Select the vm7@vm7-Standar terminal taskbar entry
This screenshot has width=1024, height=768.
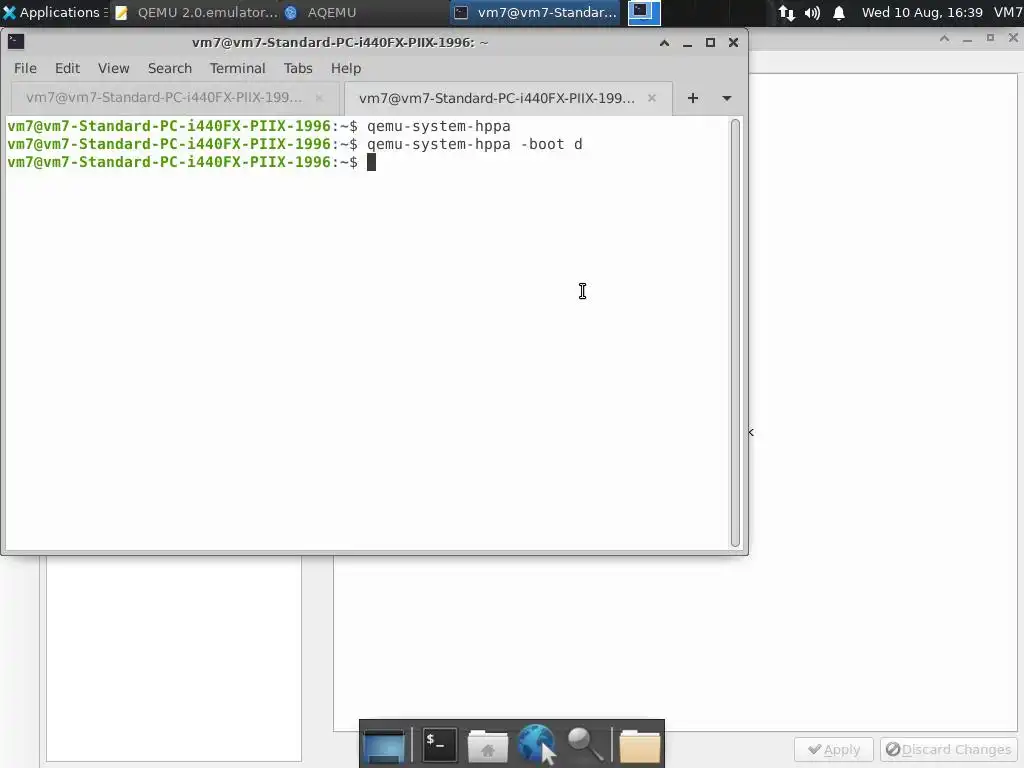[x=535, y=12]
